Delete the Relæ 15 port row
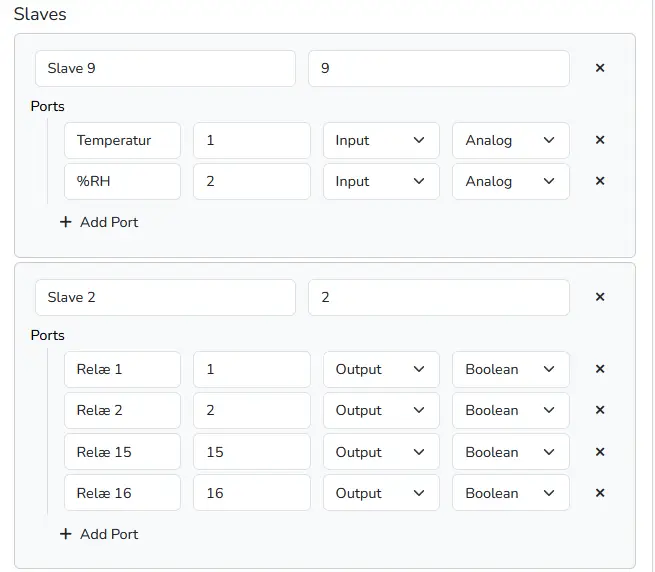 [600, 452]
